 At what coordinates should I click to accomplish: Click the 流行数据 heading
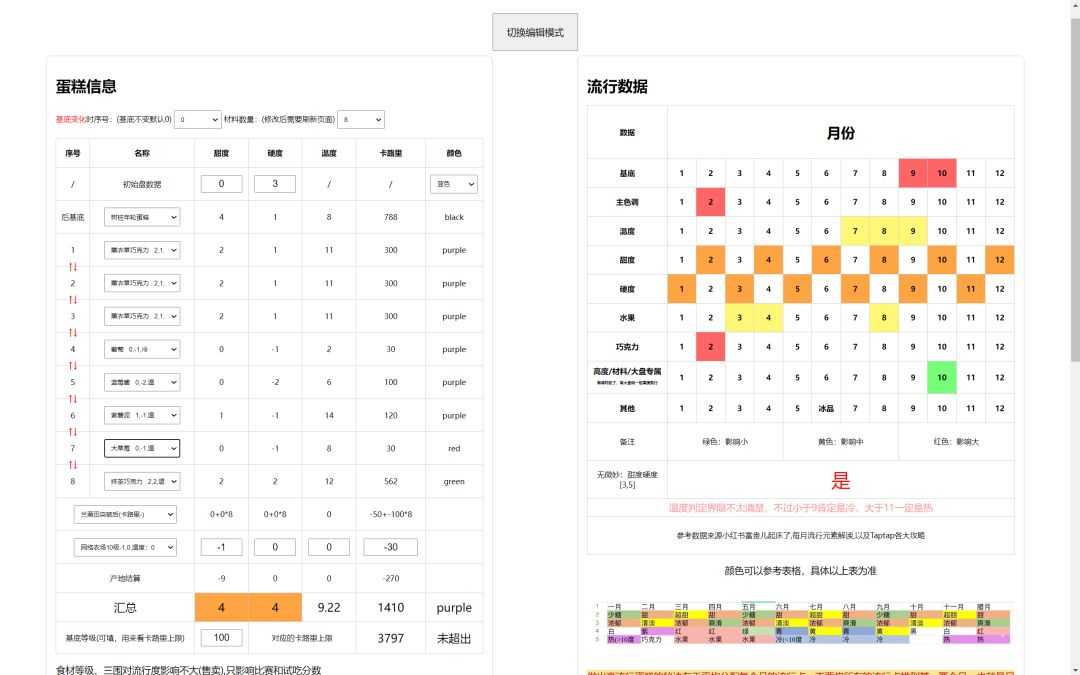click(x=617, y=86)
